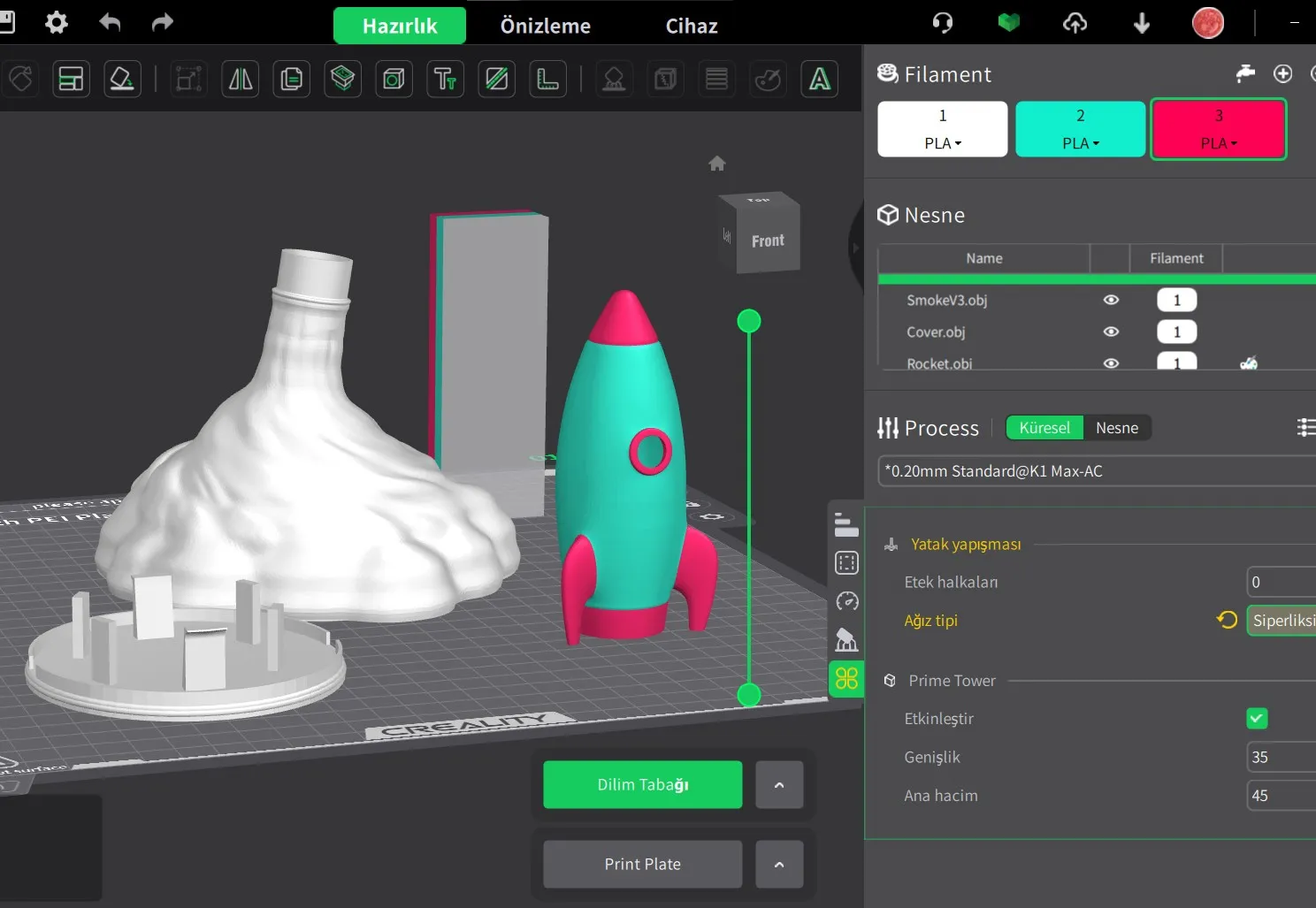
Task: Open the process preset dropdown
Action: pos(1097,471)
